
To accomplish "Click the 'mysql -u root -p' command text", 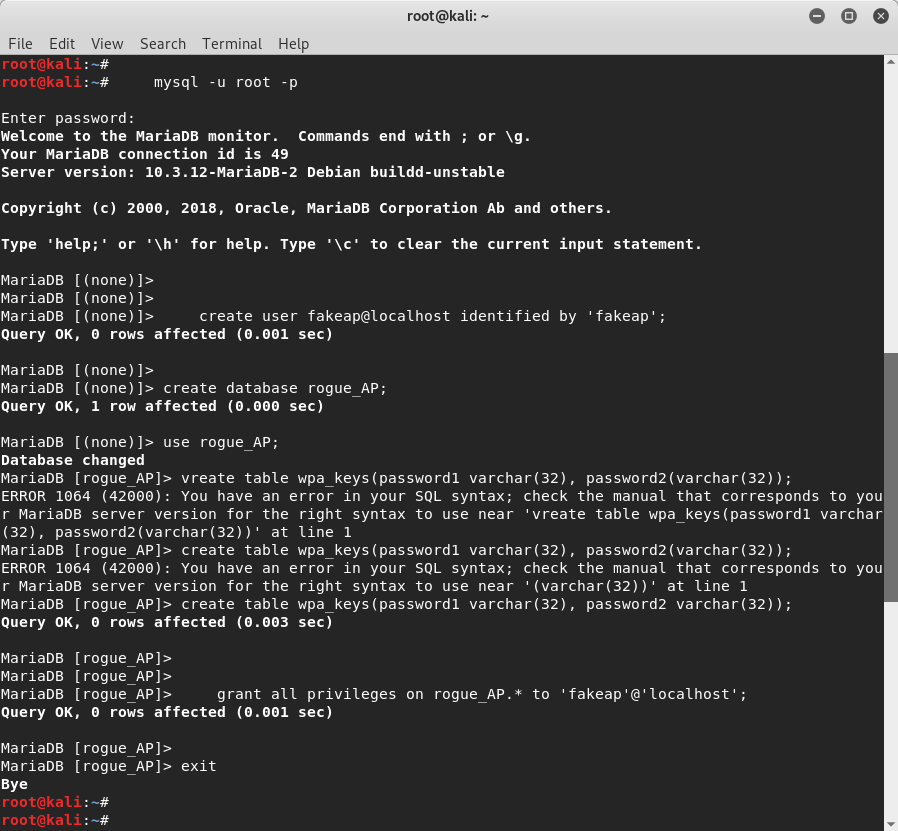I will (x=226, y=82).
